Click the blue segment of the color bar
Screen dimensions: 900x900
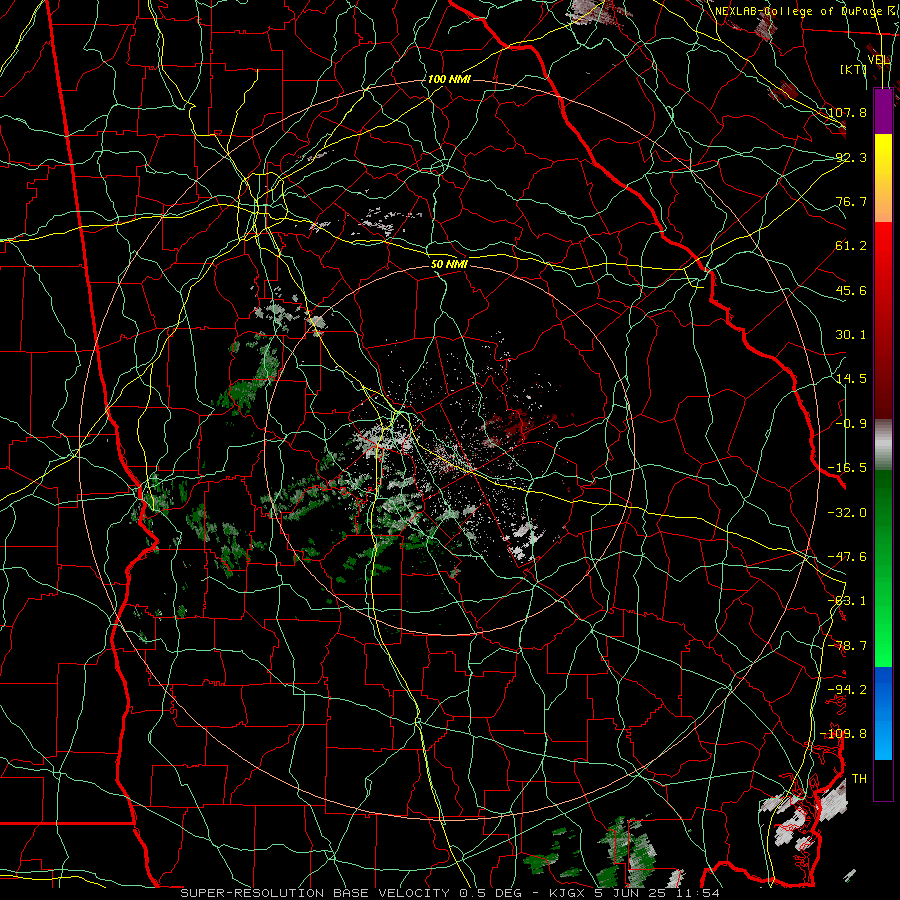(x=883, y=713)
